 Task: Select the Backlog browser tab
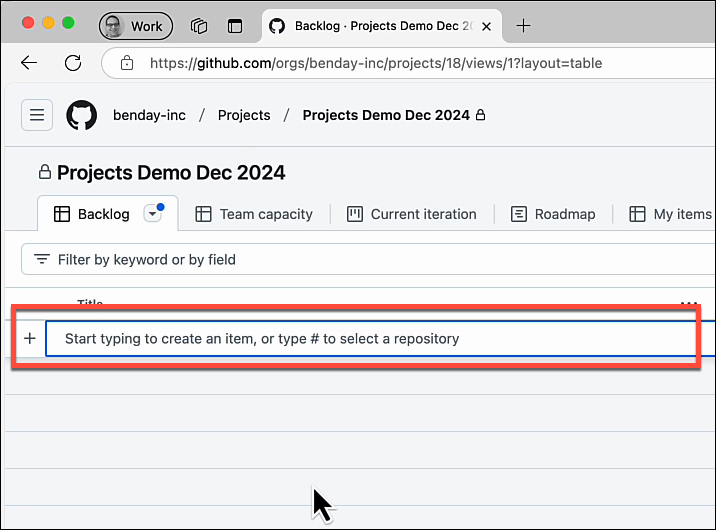pos(382,26)
